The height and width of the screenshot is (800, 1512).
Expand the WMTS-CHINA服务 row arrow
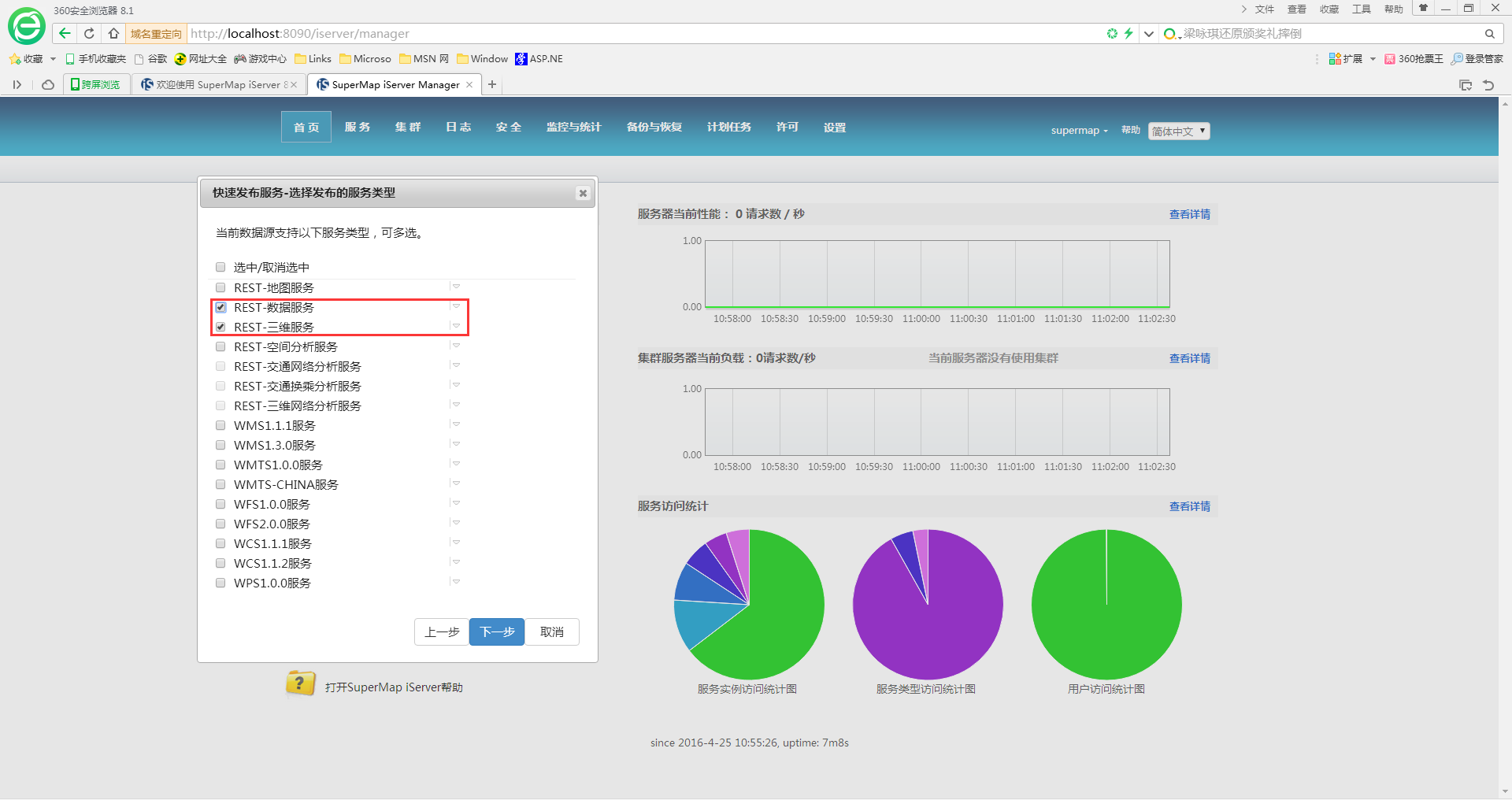click(455, 483)
